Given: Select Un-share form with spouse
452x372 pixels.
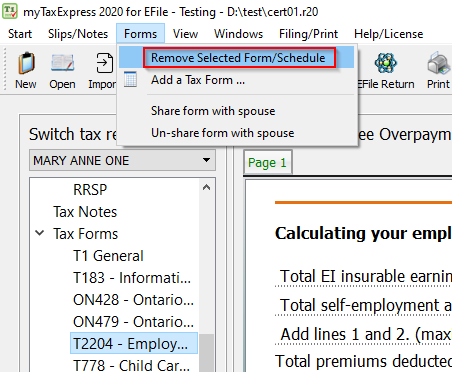Looking at the screenshot, I should click(x=223, y=133).
